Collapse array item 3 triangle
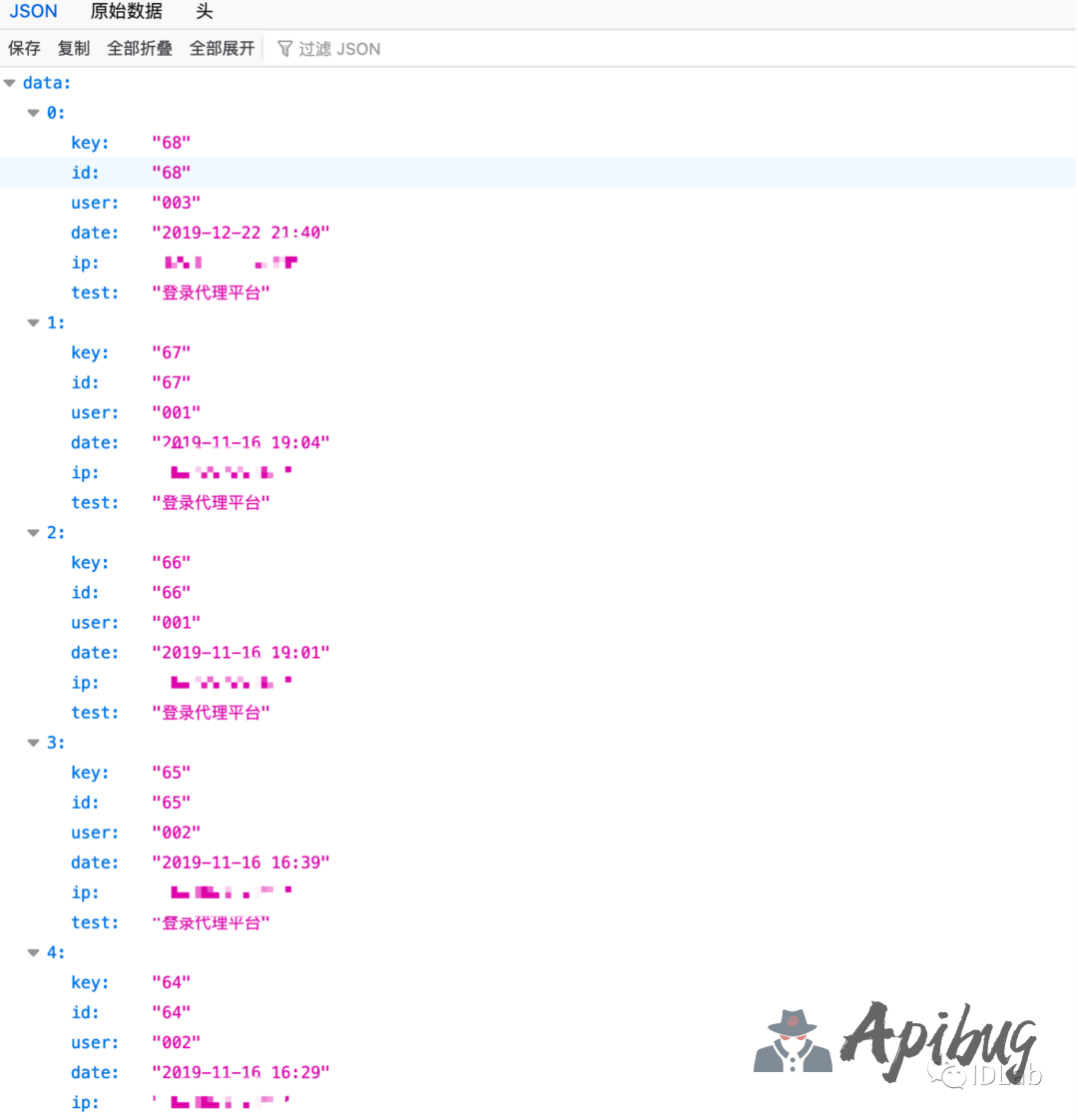 [33, 743]
